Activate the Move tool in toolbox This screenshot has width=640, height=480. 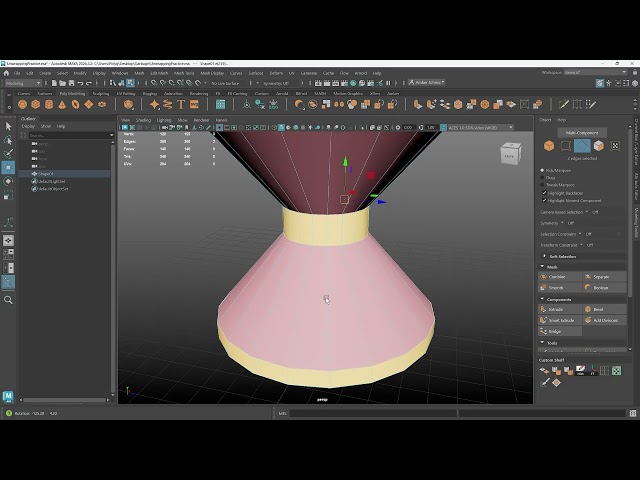(x=8, y=167)
